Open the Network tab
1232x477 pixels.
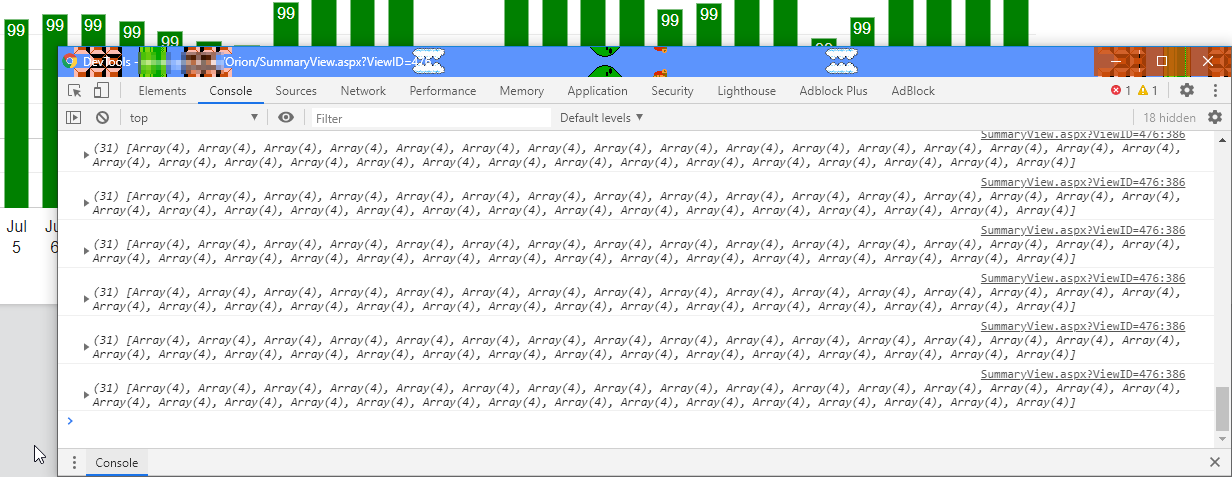tap(363, 91)
